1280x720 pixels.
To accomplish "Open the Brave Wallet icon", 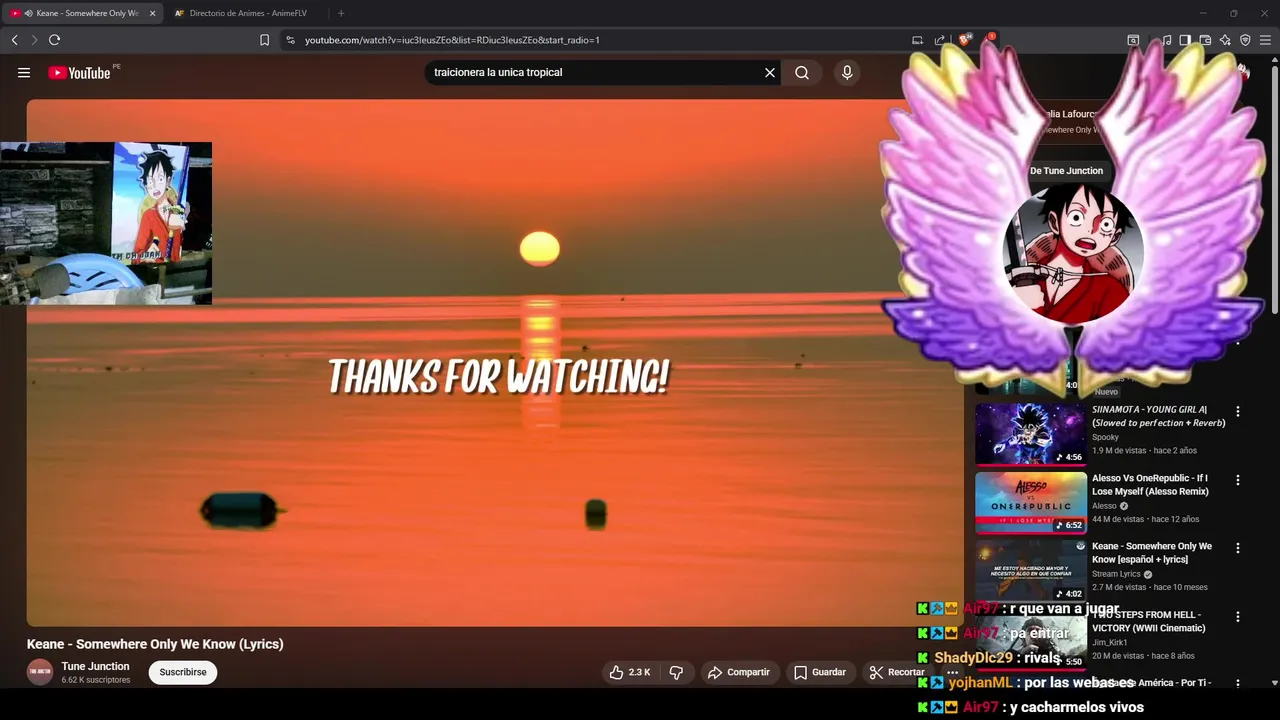I will pyautogui.click(x=1205, y=40).
